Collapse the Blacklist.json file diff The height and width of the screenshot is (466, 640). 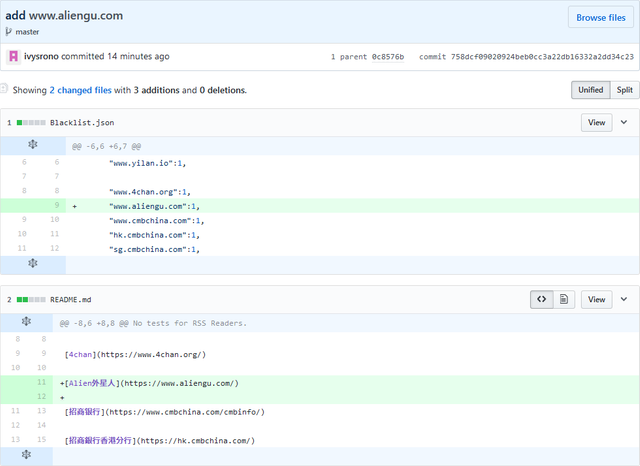click(x=624, y=122)
